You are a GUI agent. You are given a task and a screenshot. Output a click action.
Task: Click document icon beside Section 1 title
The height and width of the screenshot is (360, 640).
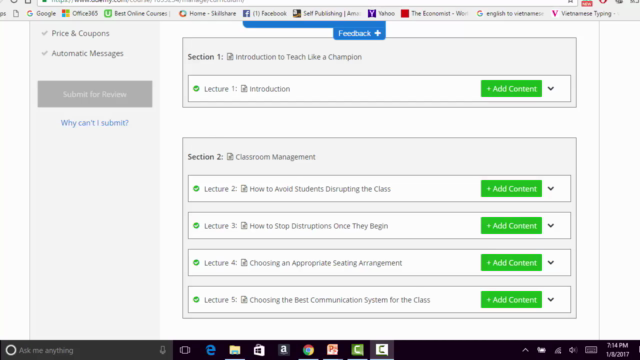pyautogui.click(x=230, y=56)
